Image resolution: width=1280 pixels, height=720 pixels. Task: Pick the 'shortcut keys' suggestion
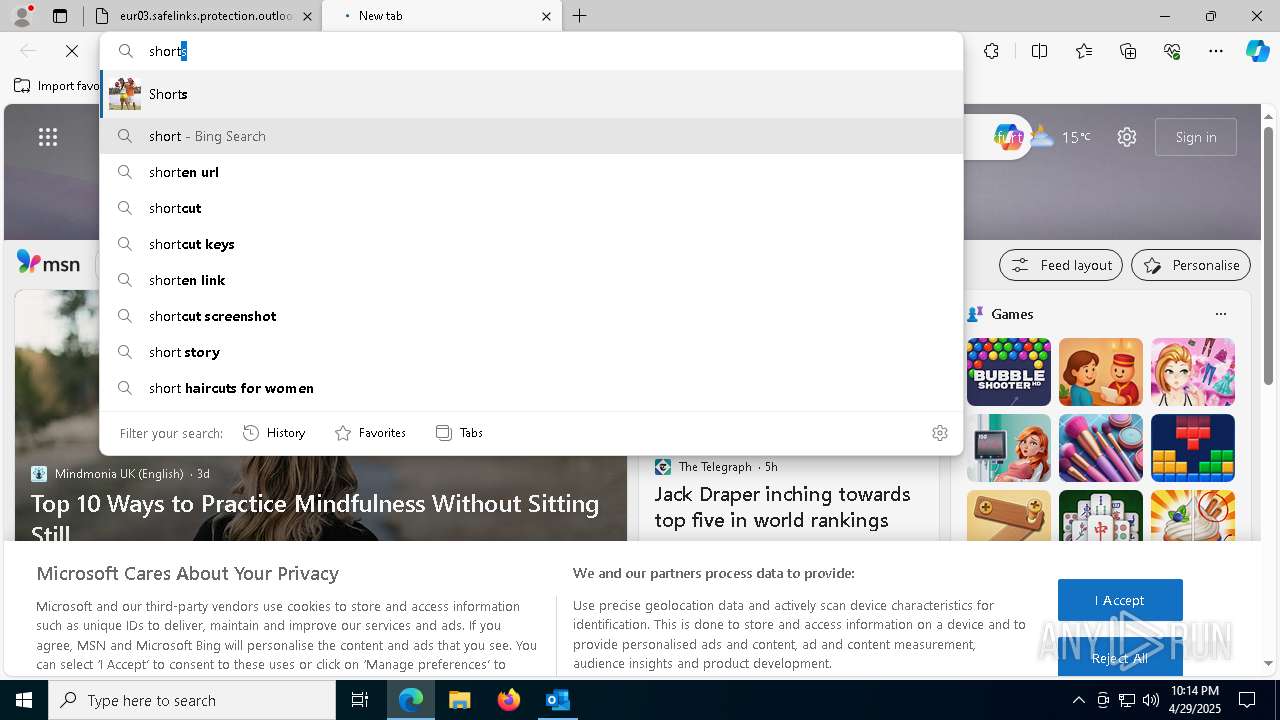point(531,244)
